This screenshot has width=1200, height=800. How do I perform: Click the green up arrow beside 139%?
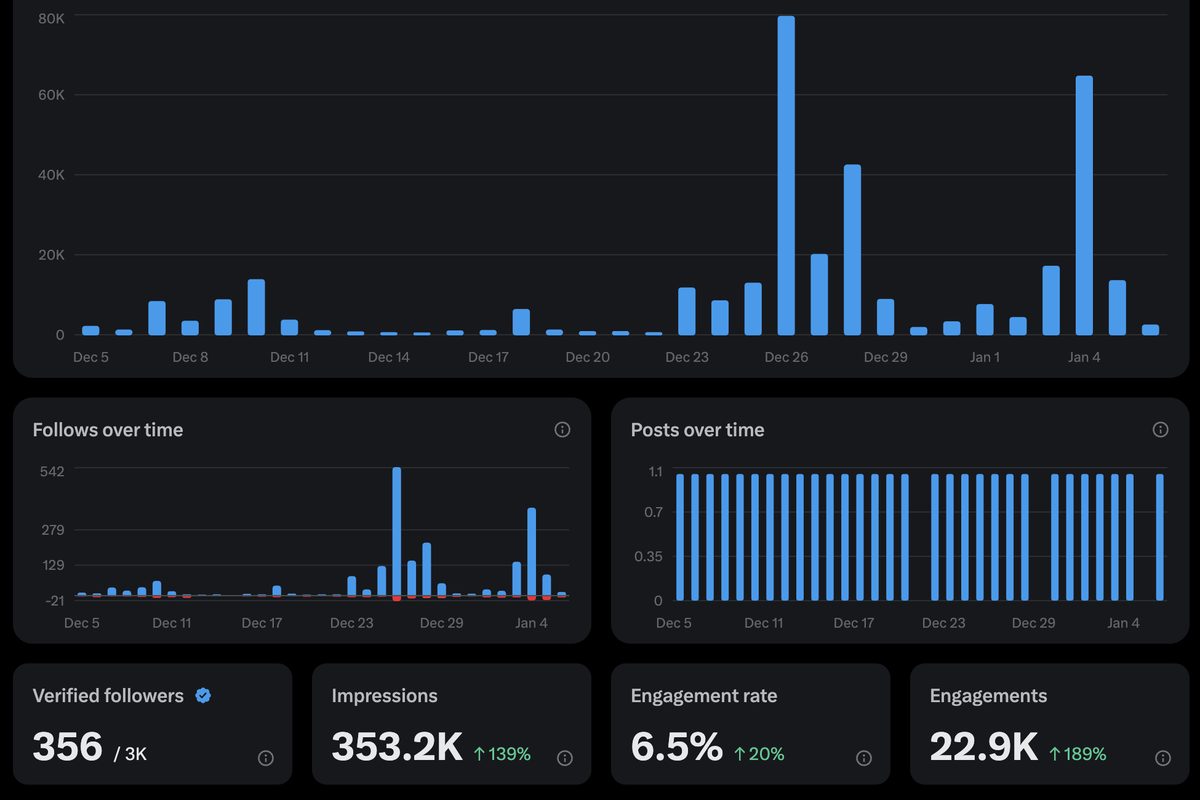[x=479, y=754]
